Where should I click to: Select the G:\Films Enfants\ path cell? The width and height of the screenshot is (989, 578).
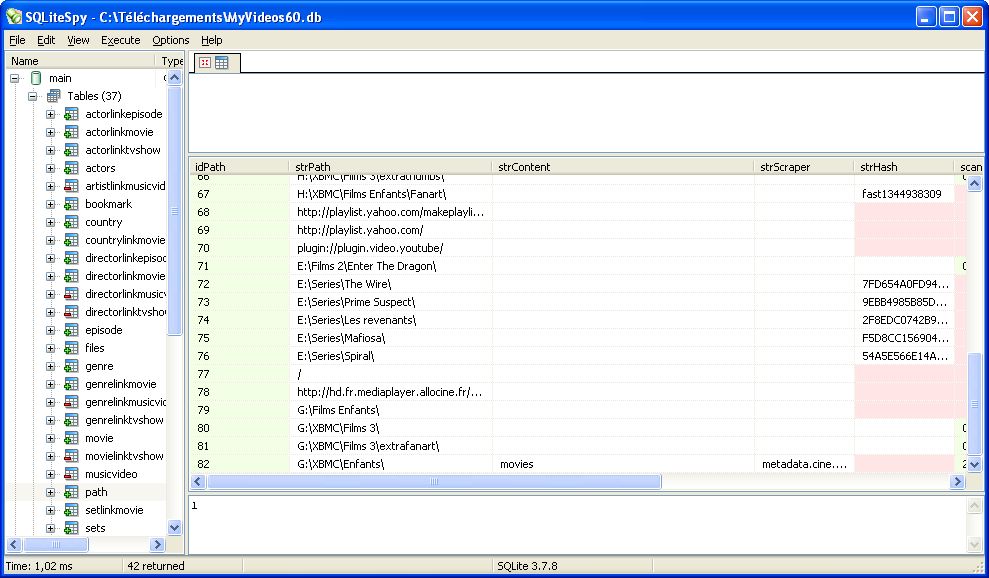391,410
